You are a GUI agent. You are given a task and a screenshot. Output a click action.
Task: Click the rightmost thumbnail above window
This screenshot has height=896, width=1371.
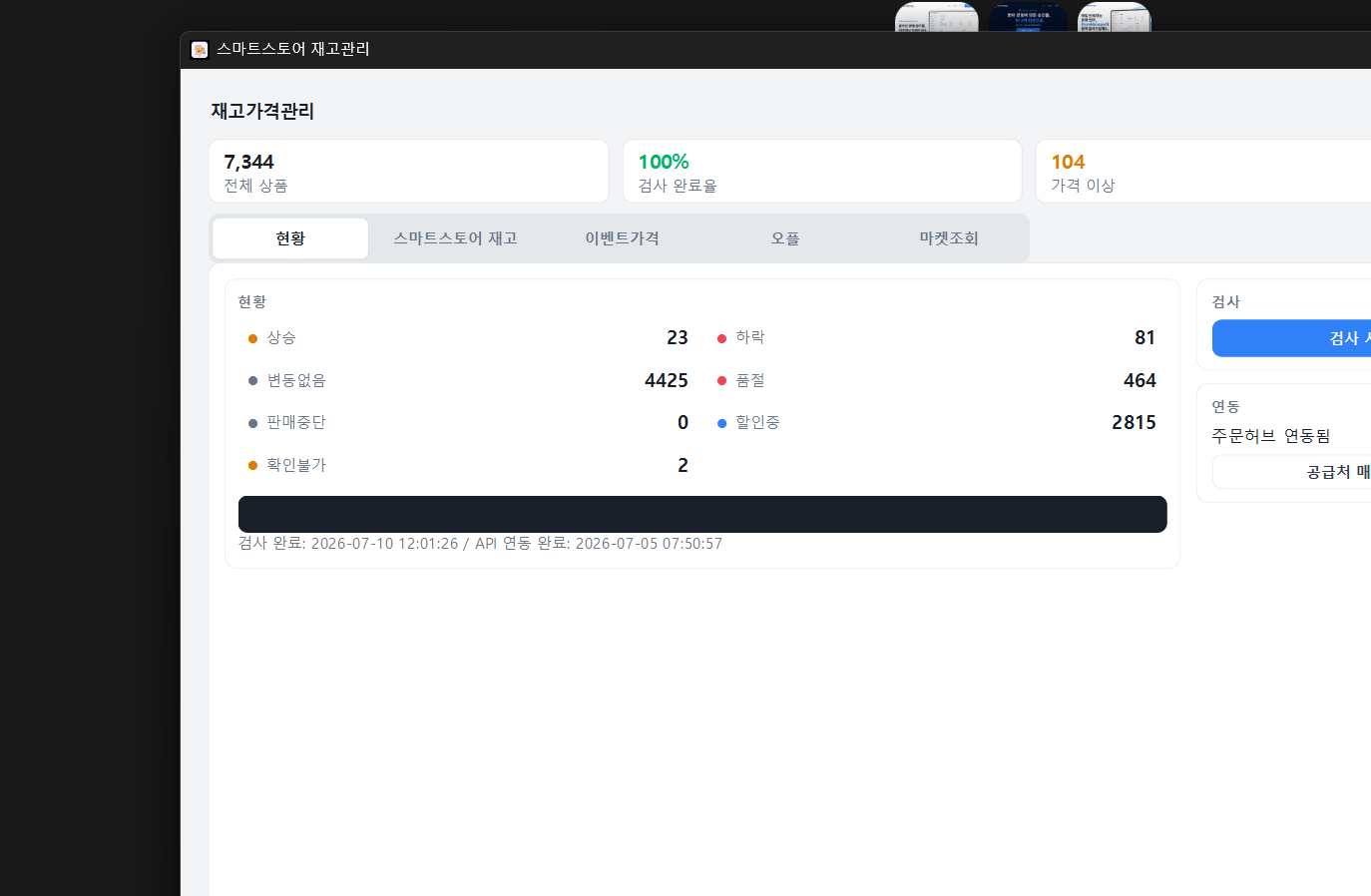[1115, 17]
